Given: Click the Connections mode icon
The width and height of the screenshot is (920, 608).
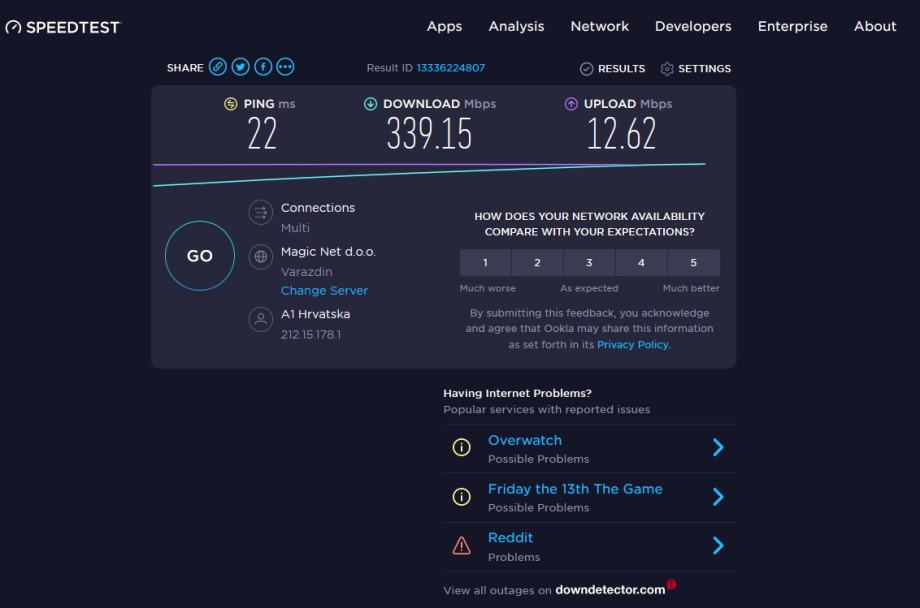Looking at the screenshot, I should (x=261, y=212).
